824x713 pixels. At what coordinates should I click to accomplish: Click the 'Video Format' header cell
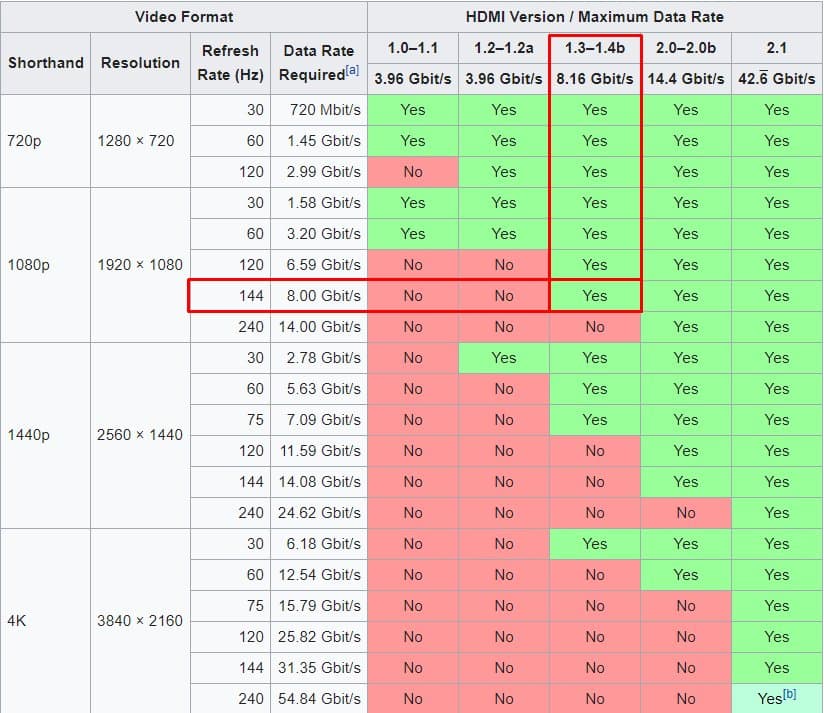click(184, 17)
